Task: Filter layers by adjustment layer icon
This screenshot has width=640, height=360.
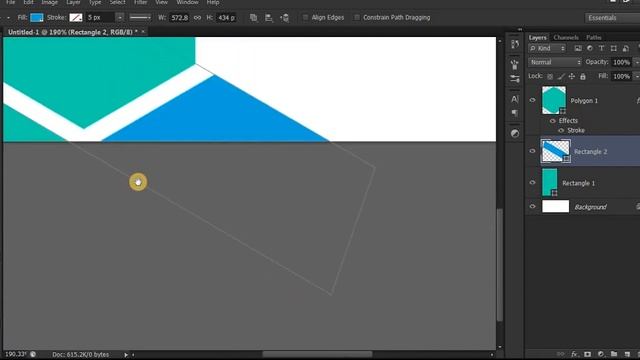Action: coord(590,48)
